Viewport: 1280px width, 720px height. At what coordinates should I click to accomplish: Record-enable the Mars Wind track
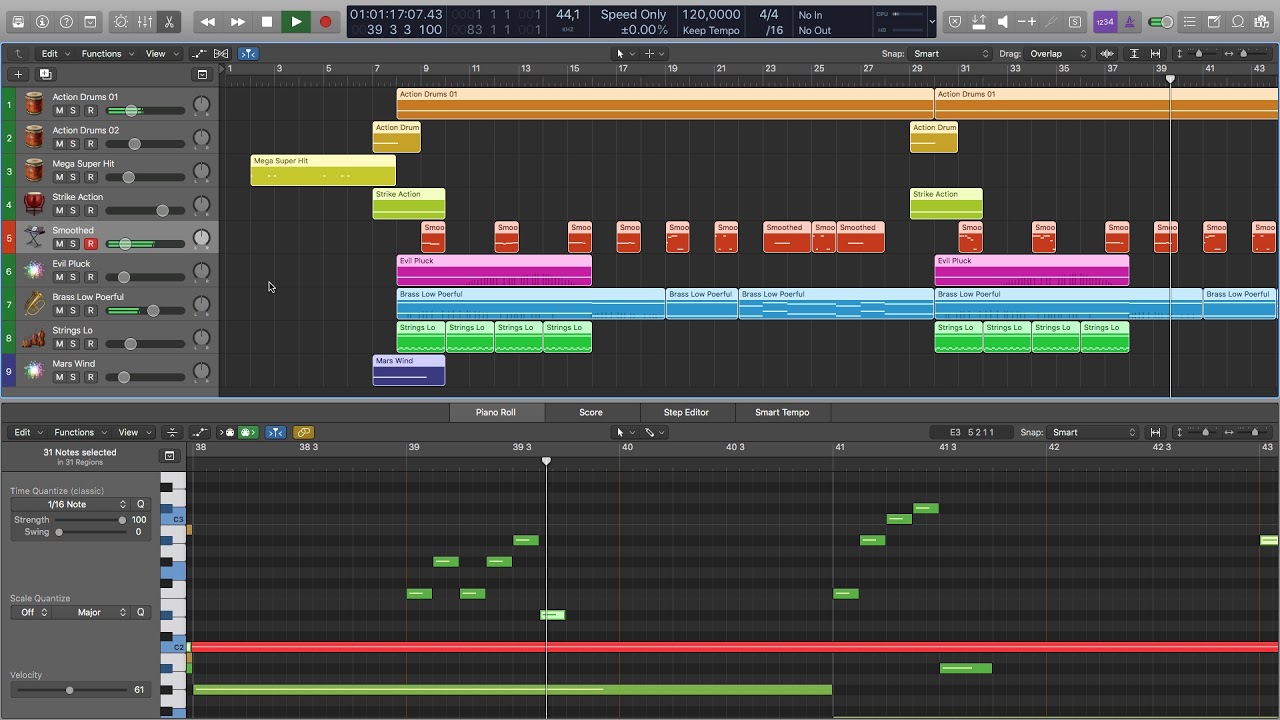click(x=90, y=377)
